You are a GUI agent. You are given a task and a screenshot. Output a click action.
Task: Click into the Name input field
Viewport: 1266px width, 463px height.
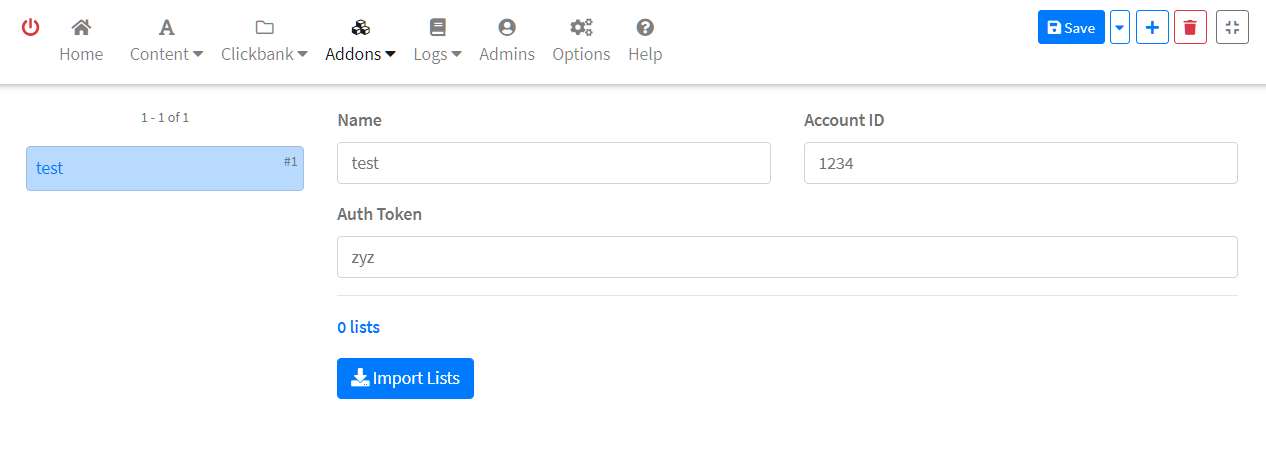554,163
